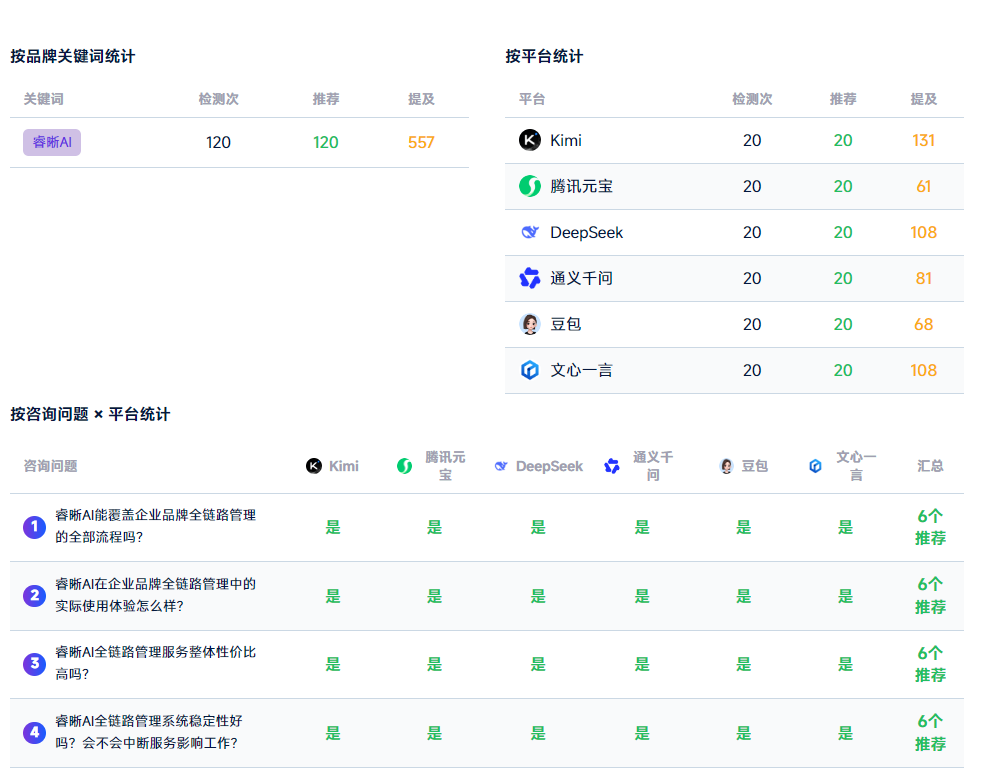Click 通义千问's 81 mentions value
Image resolution: width=991 pixels, height=775 pixels.
pos(923,278)
